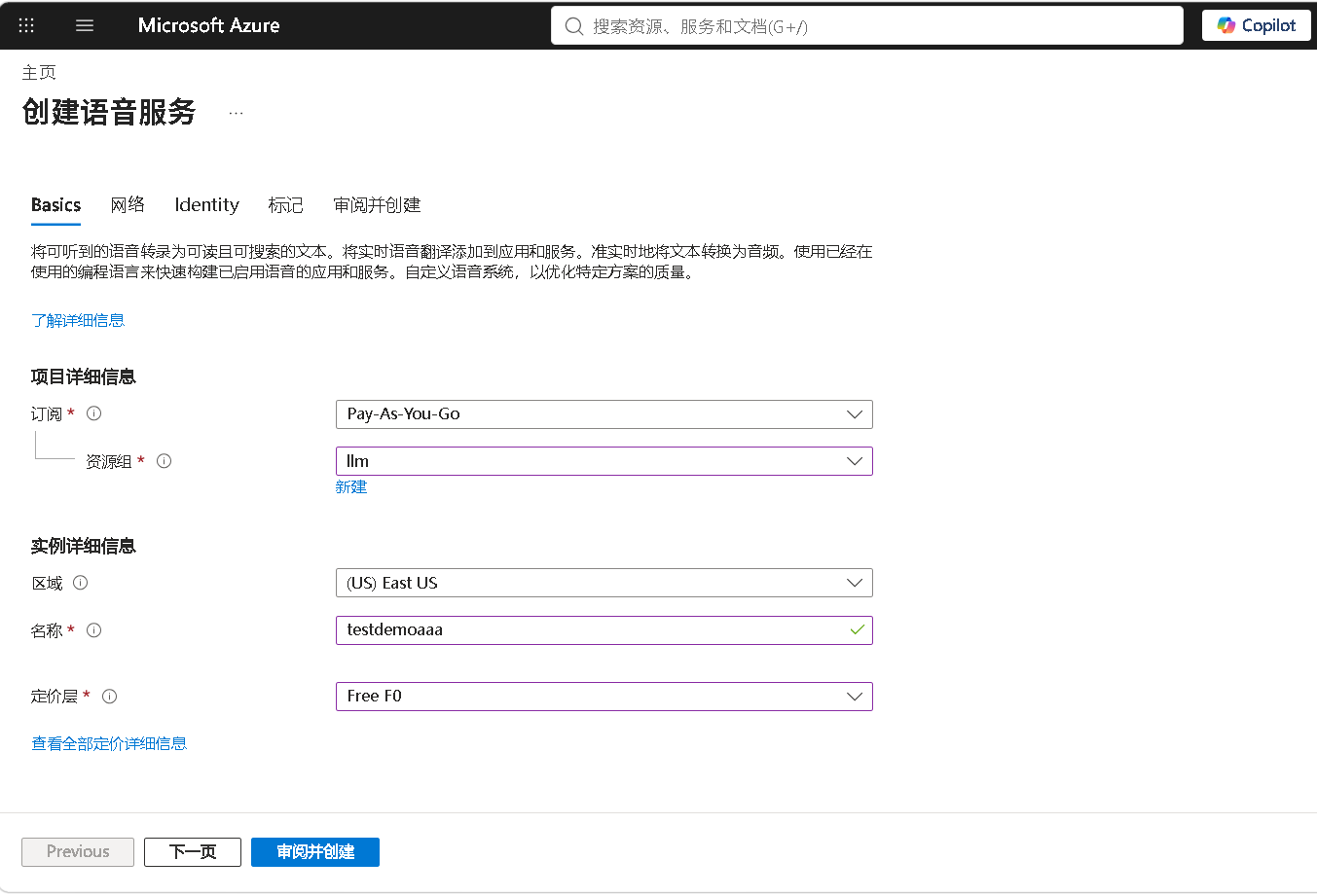This screenshot has width=1317, height=896.
Task: Click the 项目详细信息 section heading
Action: [x=84, y=377]
